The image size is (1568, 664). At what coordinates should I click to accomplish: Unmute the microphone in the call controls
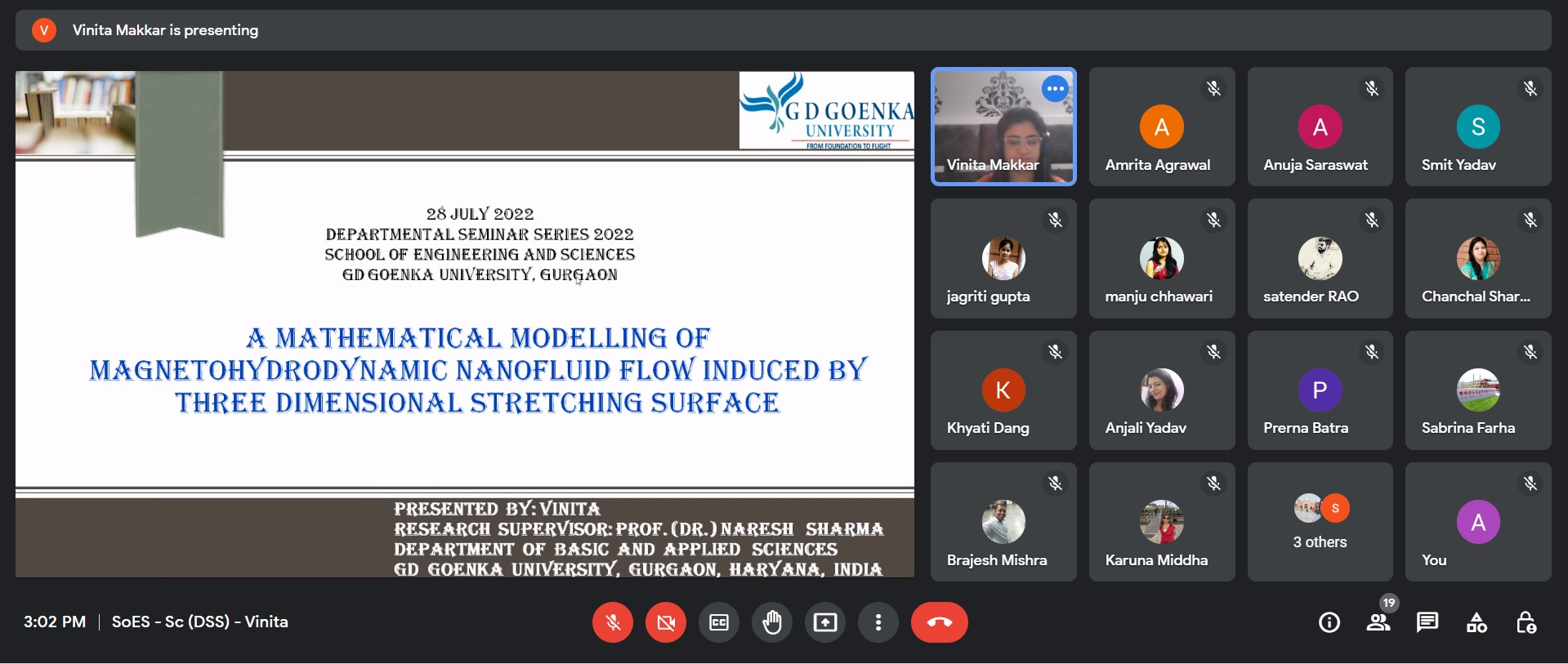click(x=612, y=622)
